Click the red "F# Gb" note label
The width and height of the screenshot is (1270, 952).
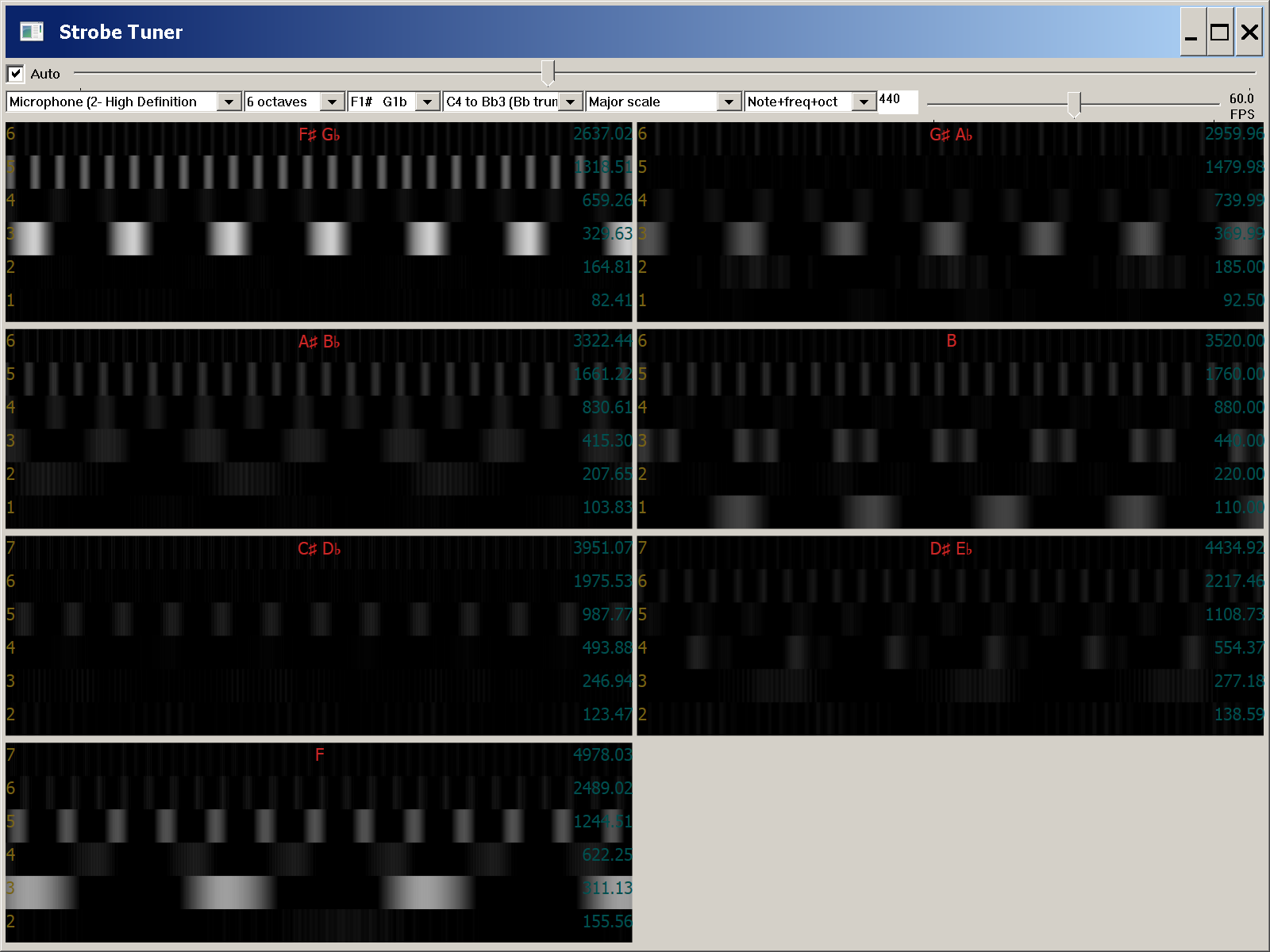(319, 135)
